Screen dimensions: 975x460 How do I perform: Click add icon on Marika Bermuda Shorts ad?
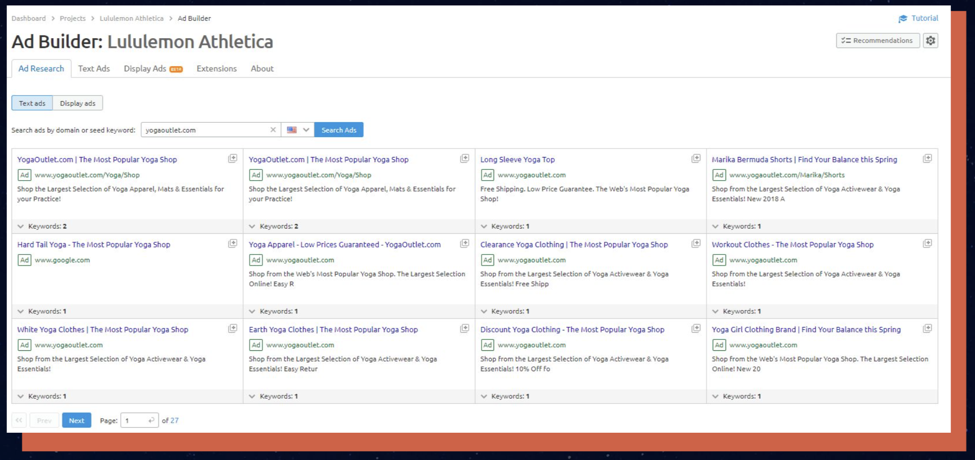[927, 159]
